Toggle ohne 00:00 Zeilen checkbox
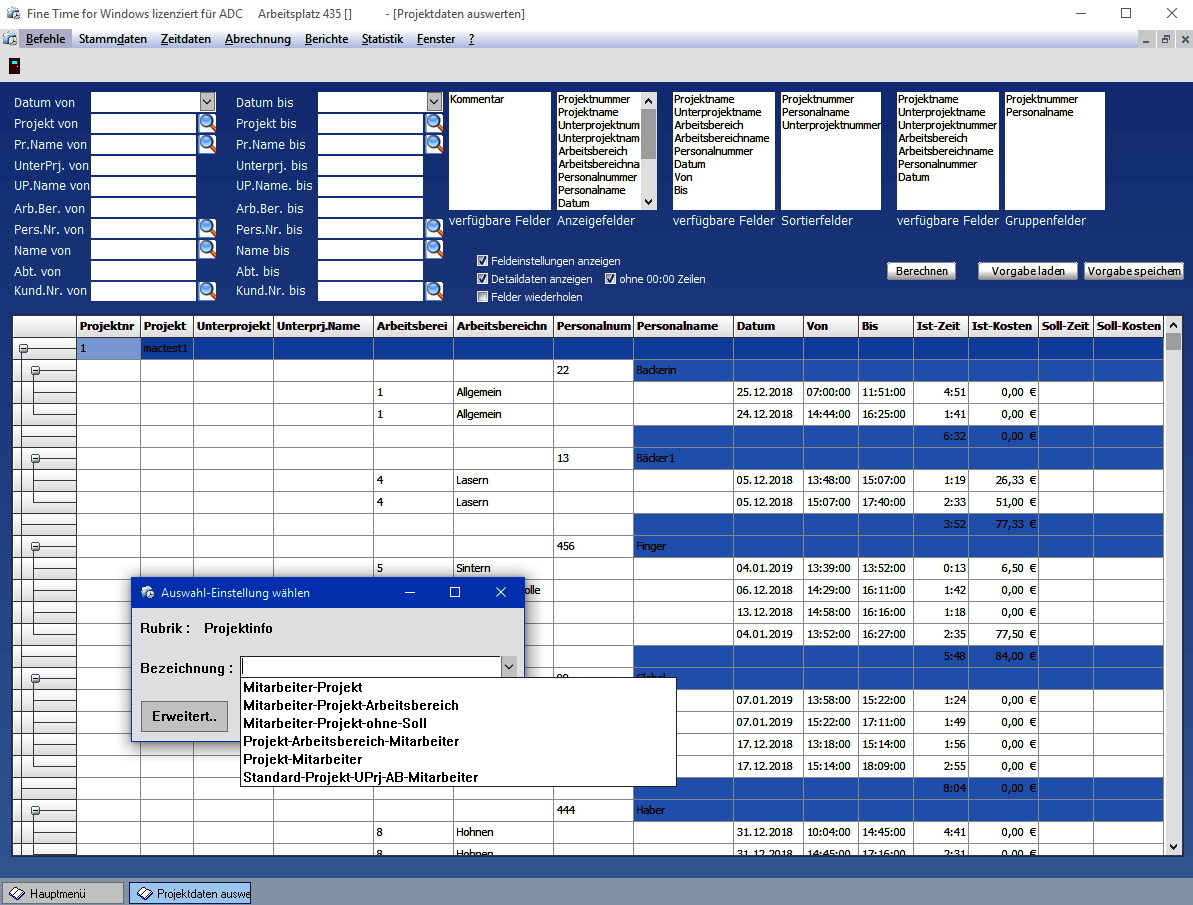Viewport: 1193px width, 905px height. [610, 279]
